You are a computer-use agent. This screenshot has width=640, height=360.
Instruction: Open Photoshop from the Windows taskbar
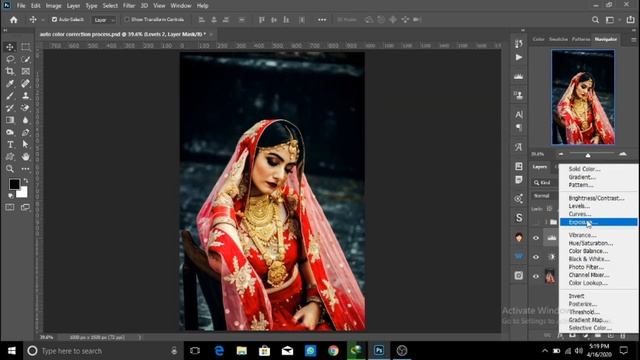(379, 351)
